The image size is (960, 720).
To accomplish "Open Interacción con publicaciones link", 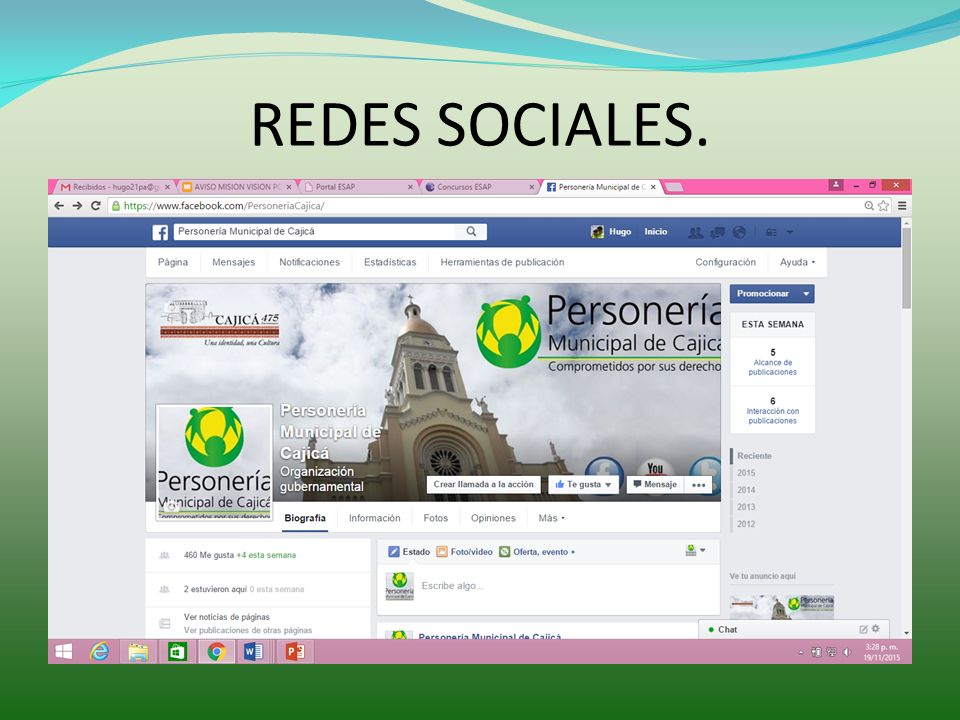I will click(773, 416).
